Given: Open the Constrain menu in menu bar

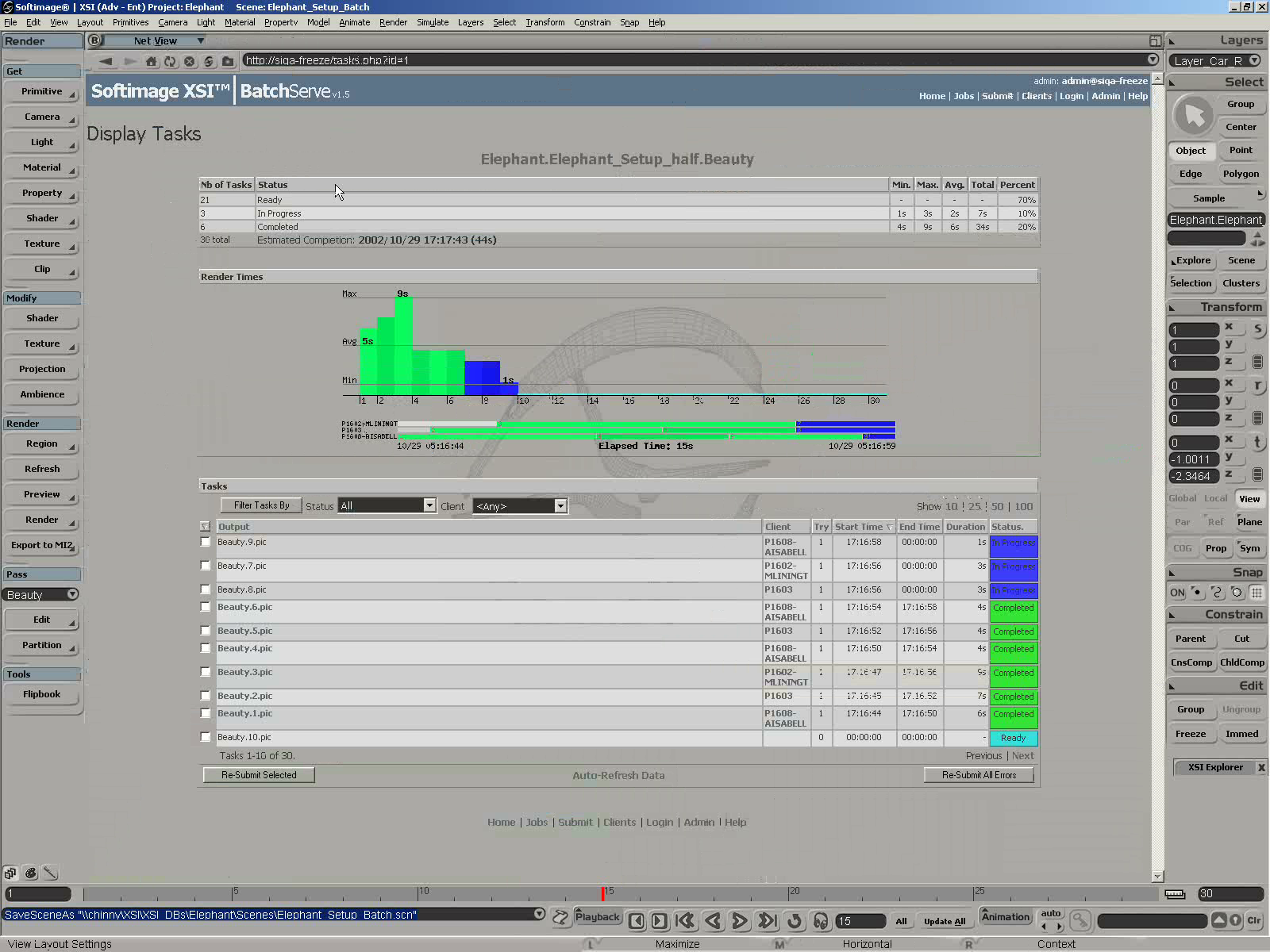Looking at the screenshot, I should pos(592,22).
